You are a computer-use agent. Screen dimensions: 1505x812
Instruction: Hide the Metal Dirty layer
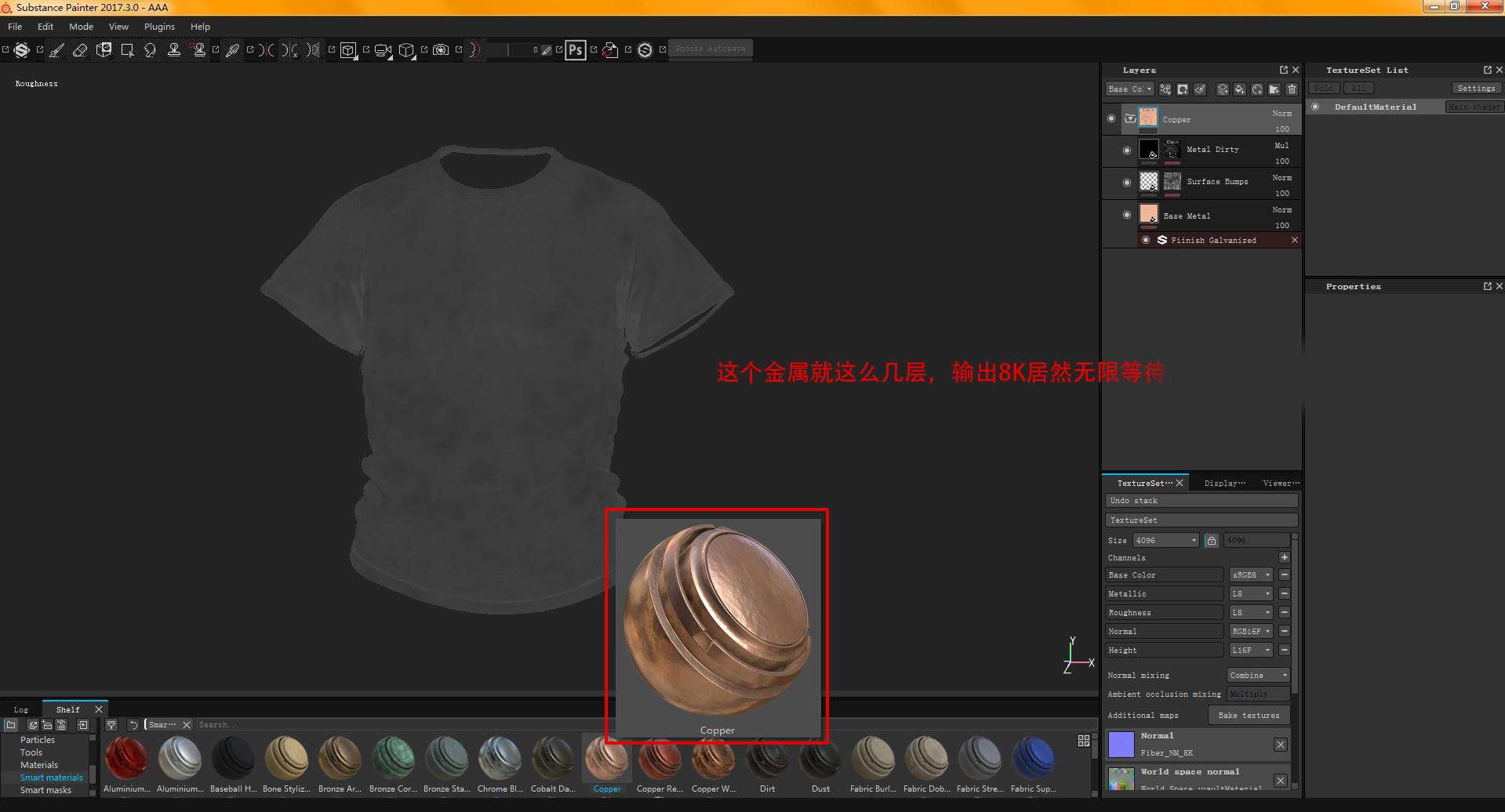click(1127, 150)
